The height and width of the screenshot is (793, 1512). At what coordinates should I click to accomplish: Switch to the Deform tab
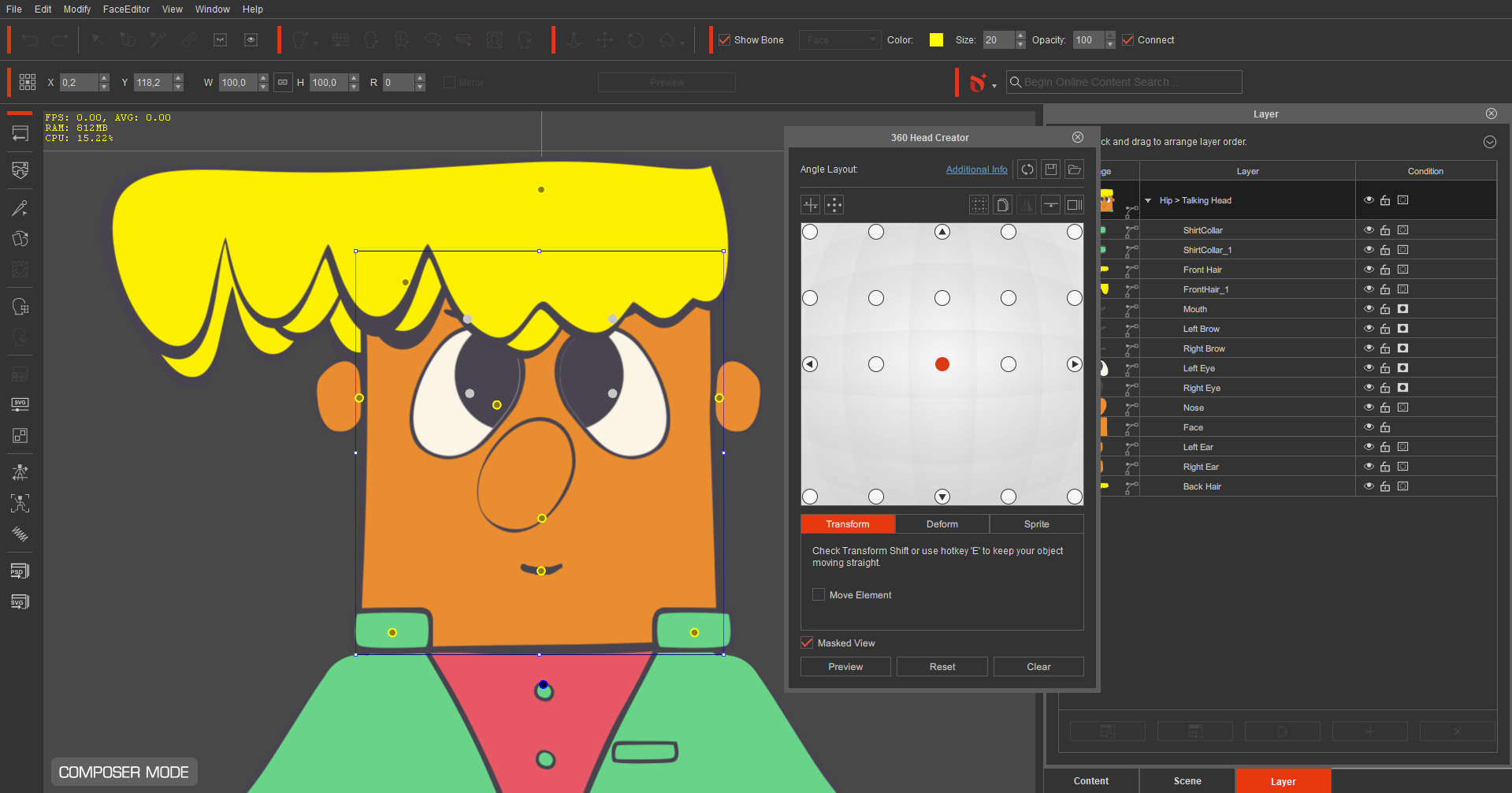pos(942,524)
